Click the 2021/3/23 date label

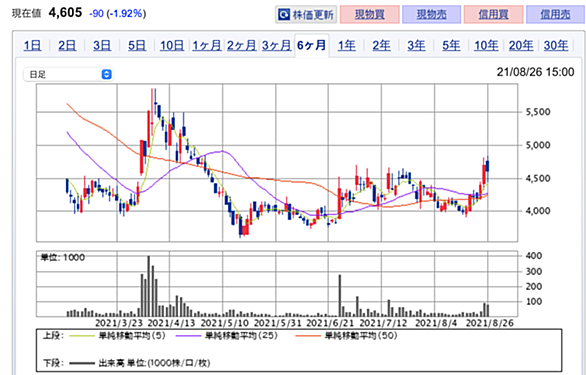tap(119, 323)
